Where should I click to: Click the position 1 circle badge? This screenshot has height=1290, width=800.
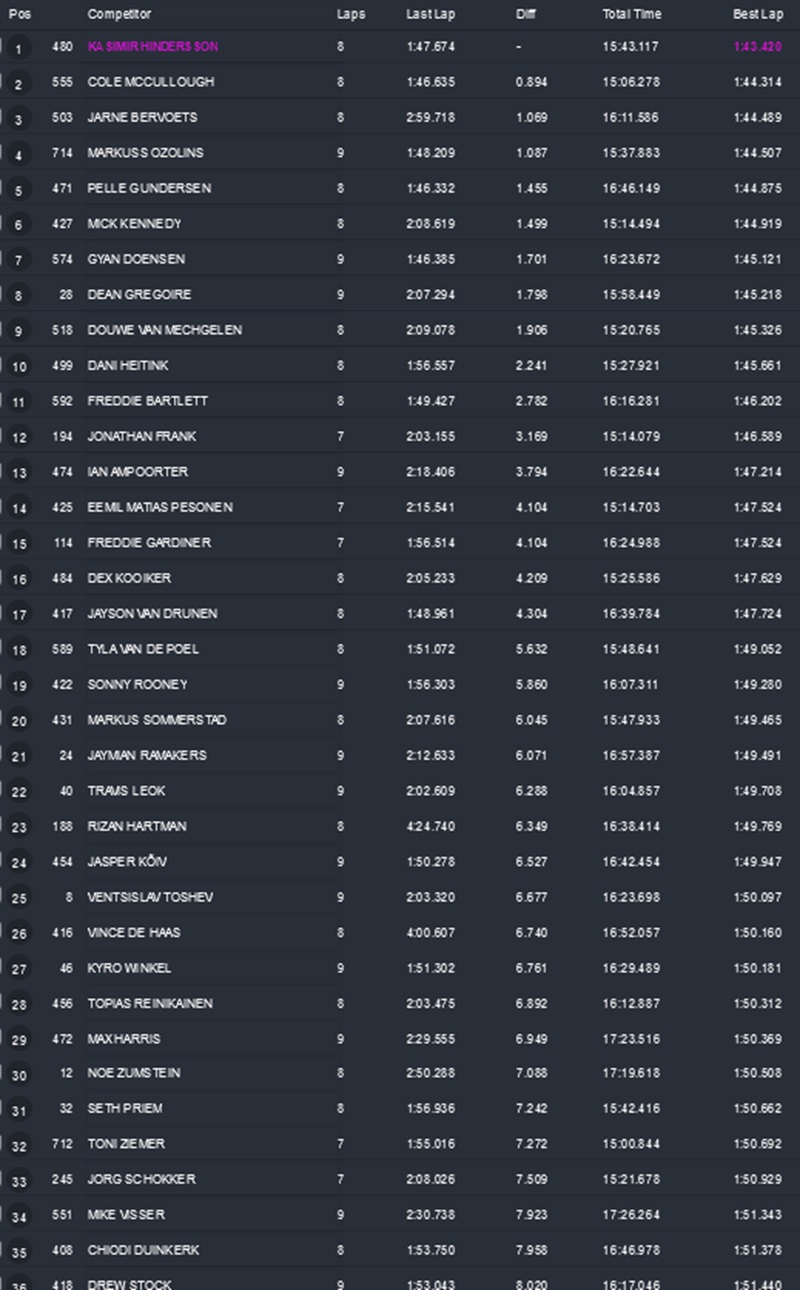pyautogui.click(x=18, y=49)
